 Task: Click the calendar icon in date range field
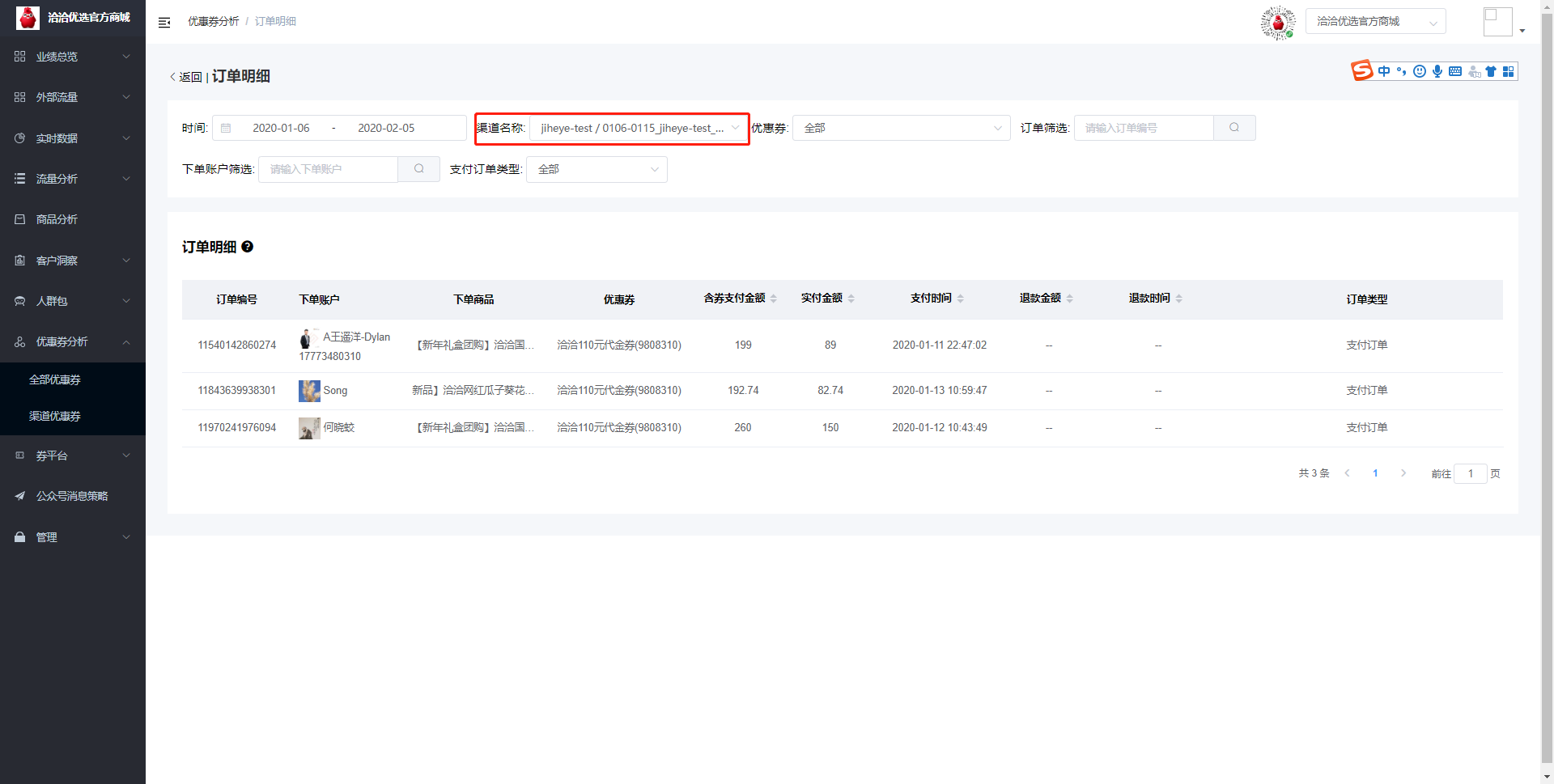[x=226, y=128]
